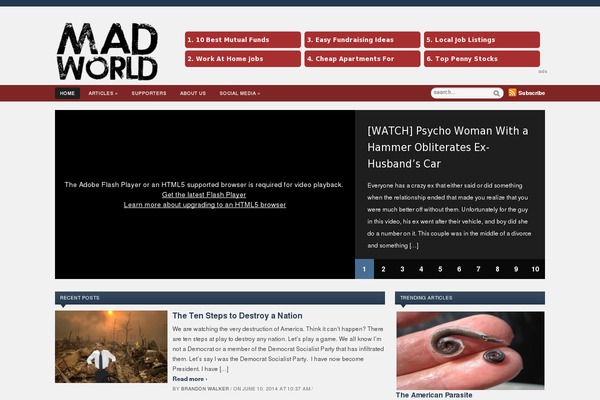Click Learn more about upgrading HTML5 browser
Viewport: 600px width, 400px height.
205,205
